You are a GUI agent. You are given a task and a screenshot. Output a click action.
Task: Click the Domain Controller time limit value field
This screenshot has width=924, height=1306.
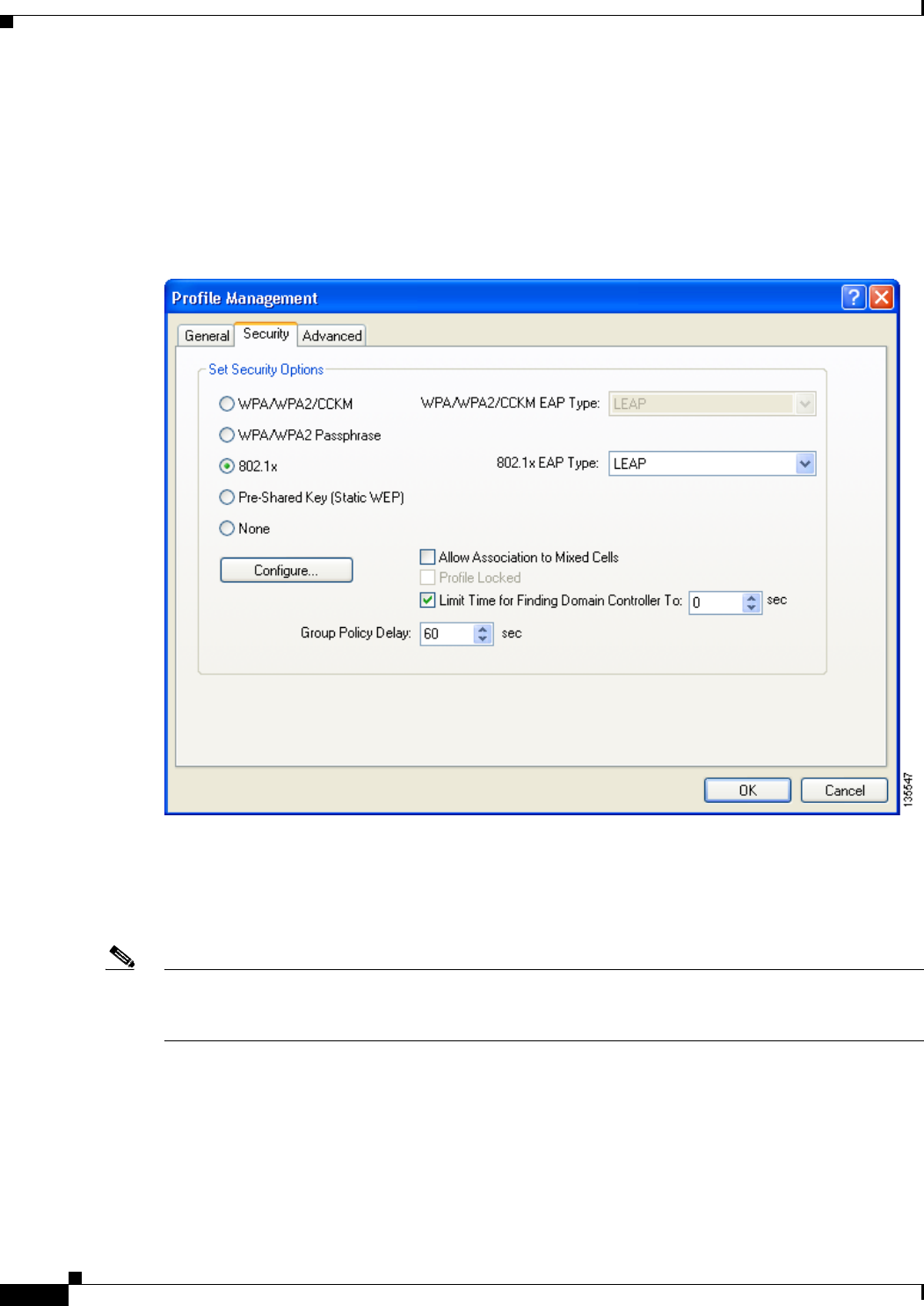[x=717, y=602]
